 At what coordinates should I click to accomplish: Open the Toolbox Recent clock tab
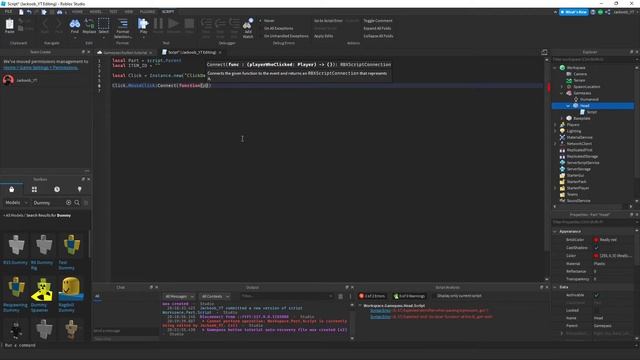[57, 189]
